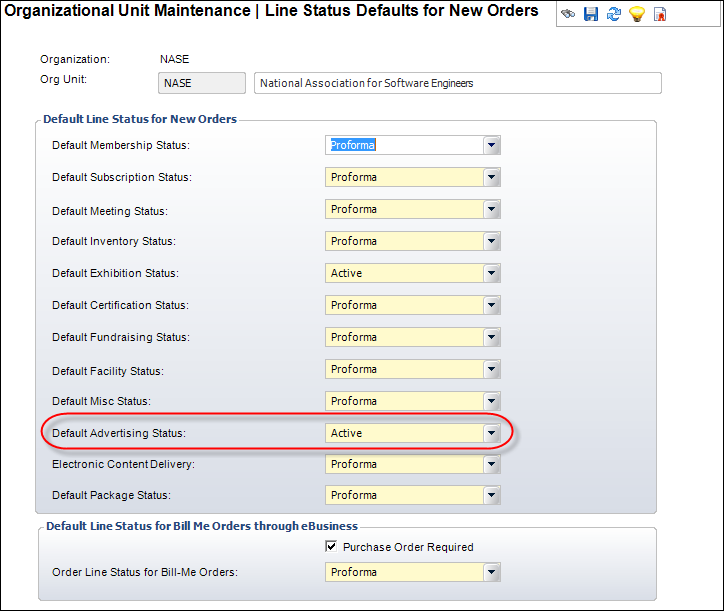Viewport: 724px width, 611px height.
Task: Click the 'Default Package Status:' label
Action: click(112, 496)
